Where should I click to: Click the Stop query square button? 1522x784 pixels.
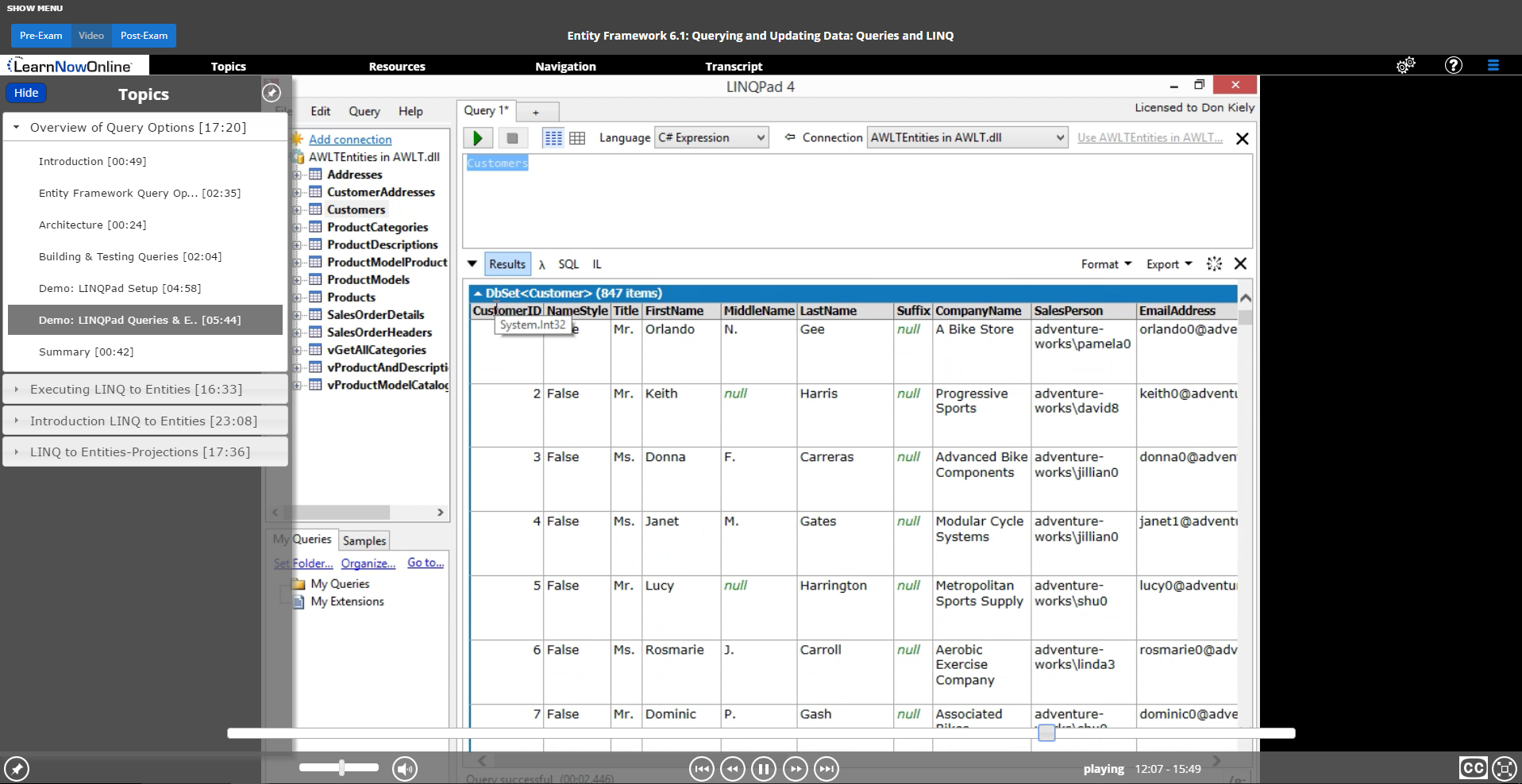point(512,138)
